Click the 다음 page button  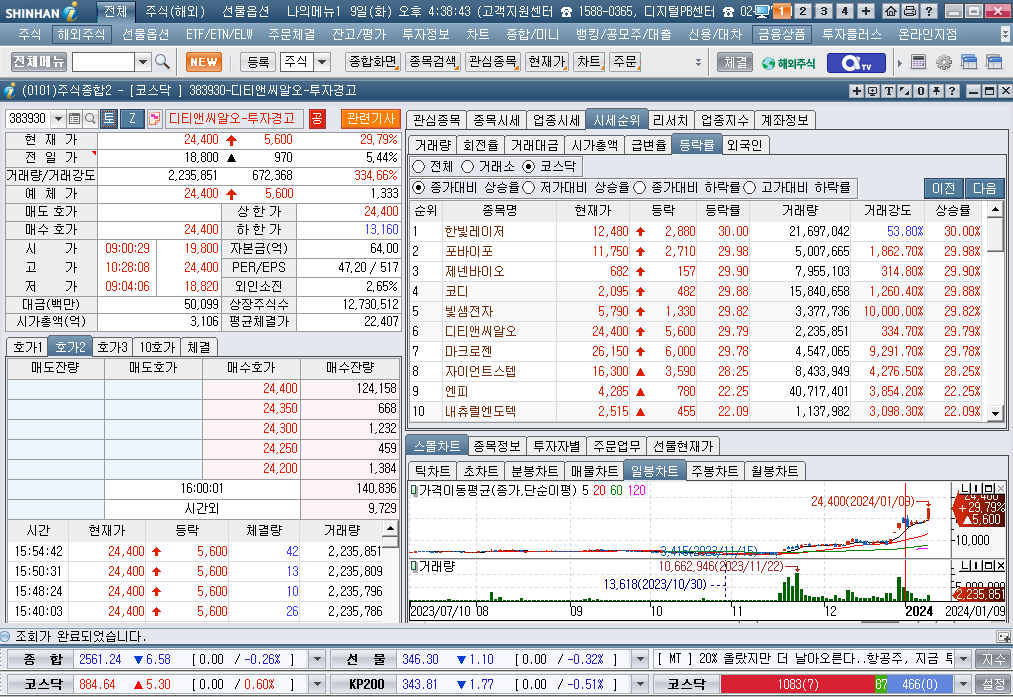pyautogui.click(x=985, y=188)
